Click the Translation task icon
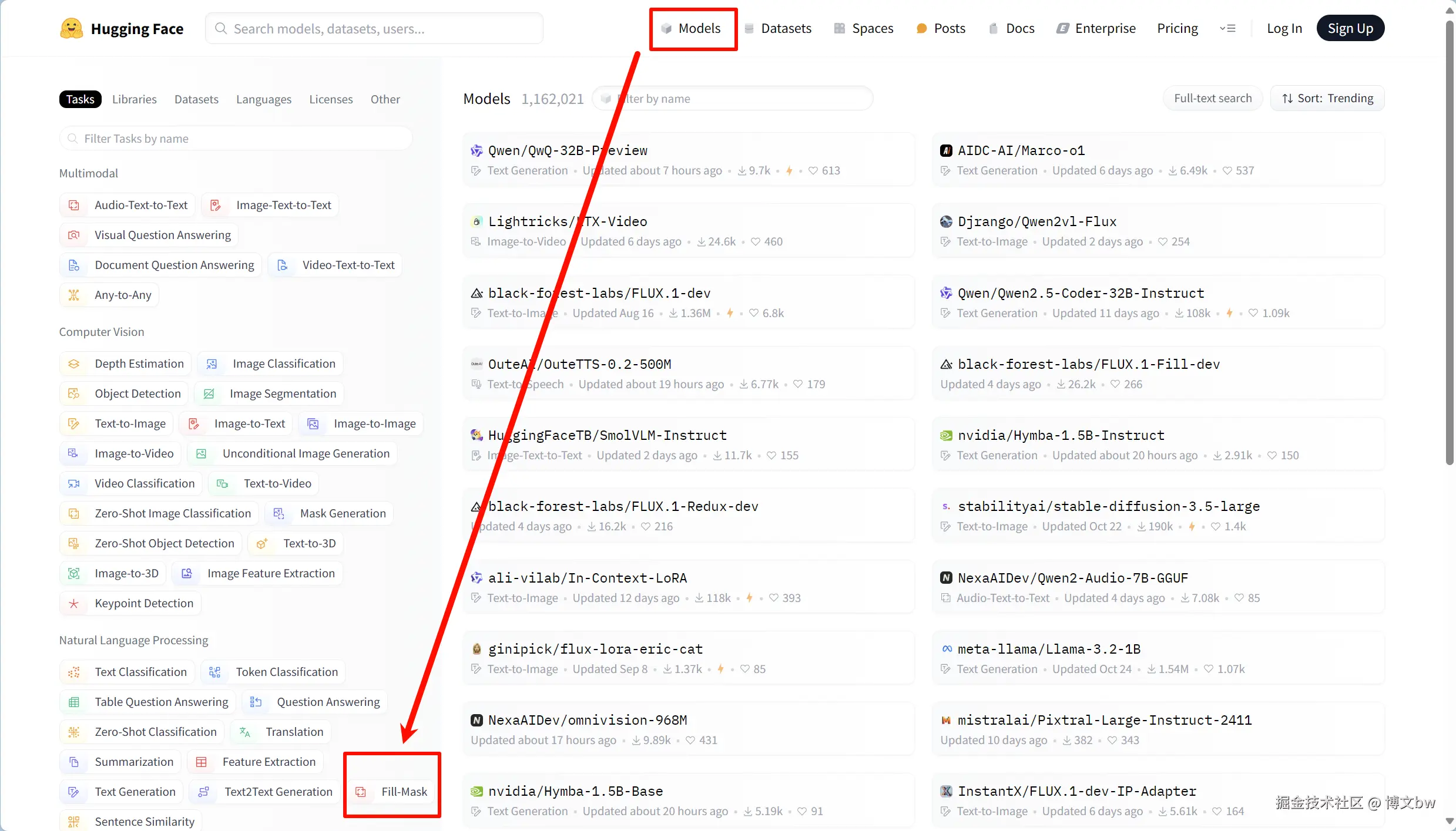Image resolution: width=1456 pixels, height=831 pixels. point(245,732)
